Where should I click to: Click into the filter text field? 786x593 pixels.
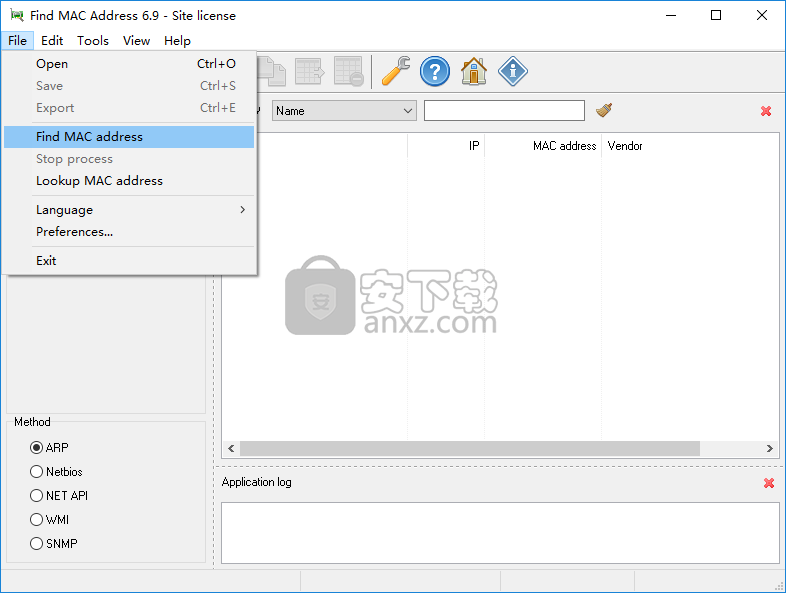(x=504, y=110)
